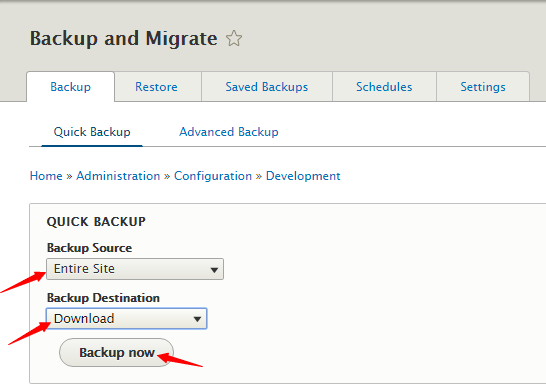Follow the Administration breadcrumb link
The height and width of the screenshot is (384, 546).
click(118, 176)
